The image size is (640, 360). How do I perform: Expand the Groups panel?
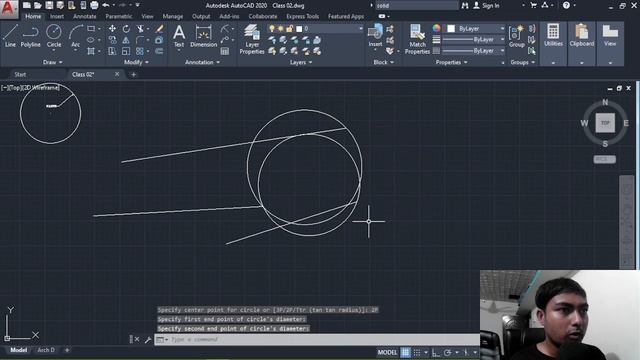tap(522, 62)
